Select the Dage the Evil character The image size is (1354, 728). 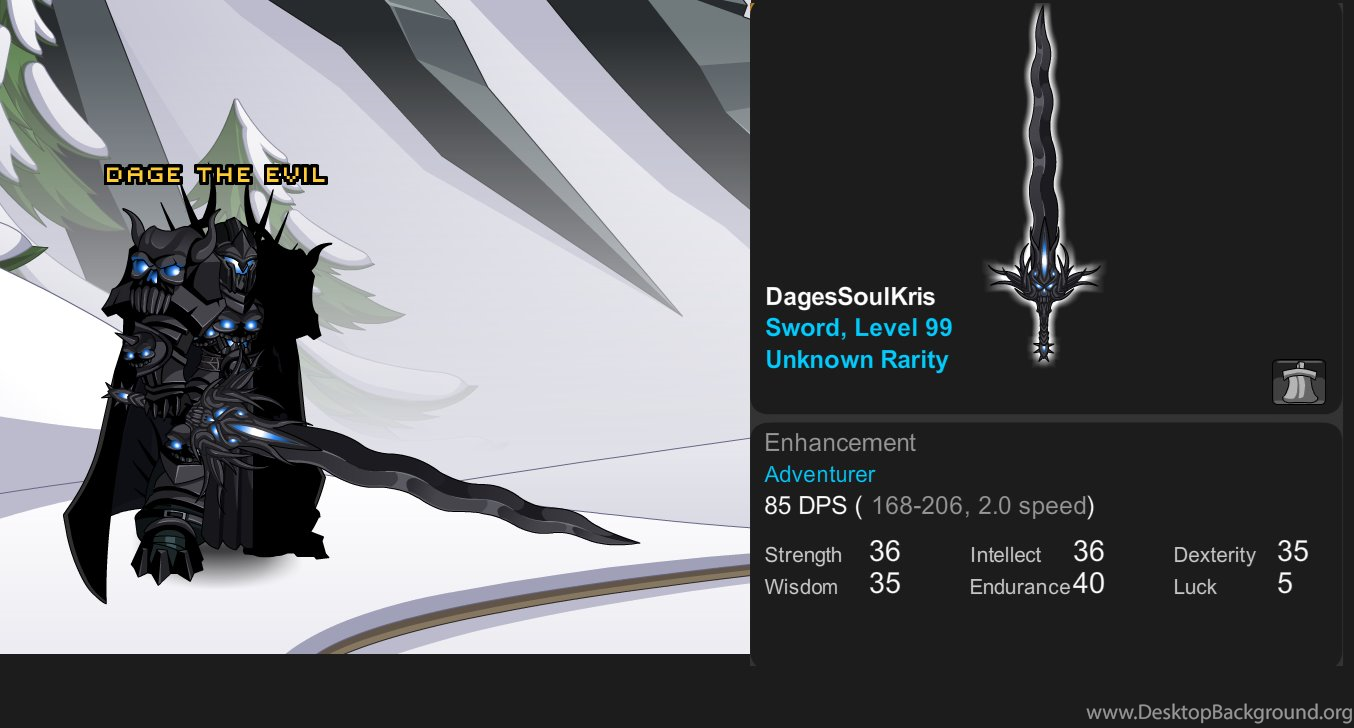pos(200,390)
